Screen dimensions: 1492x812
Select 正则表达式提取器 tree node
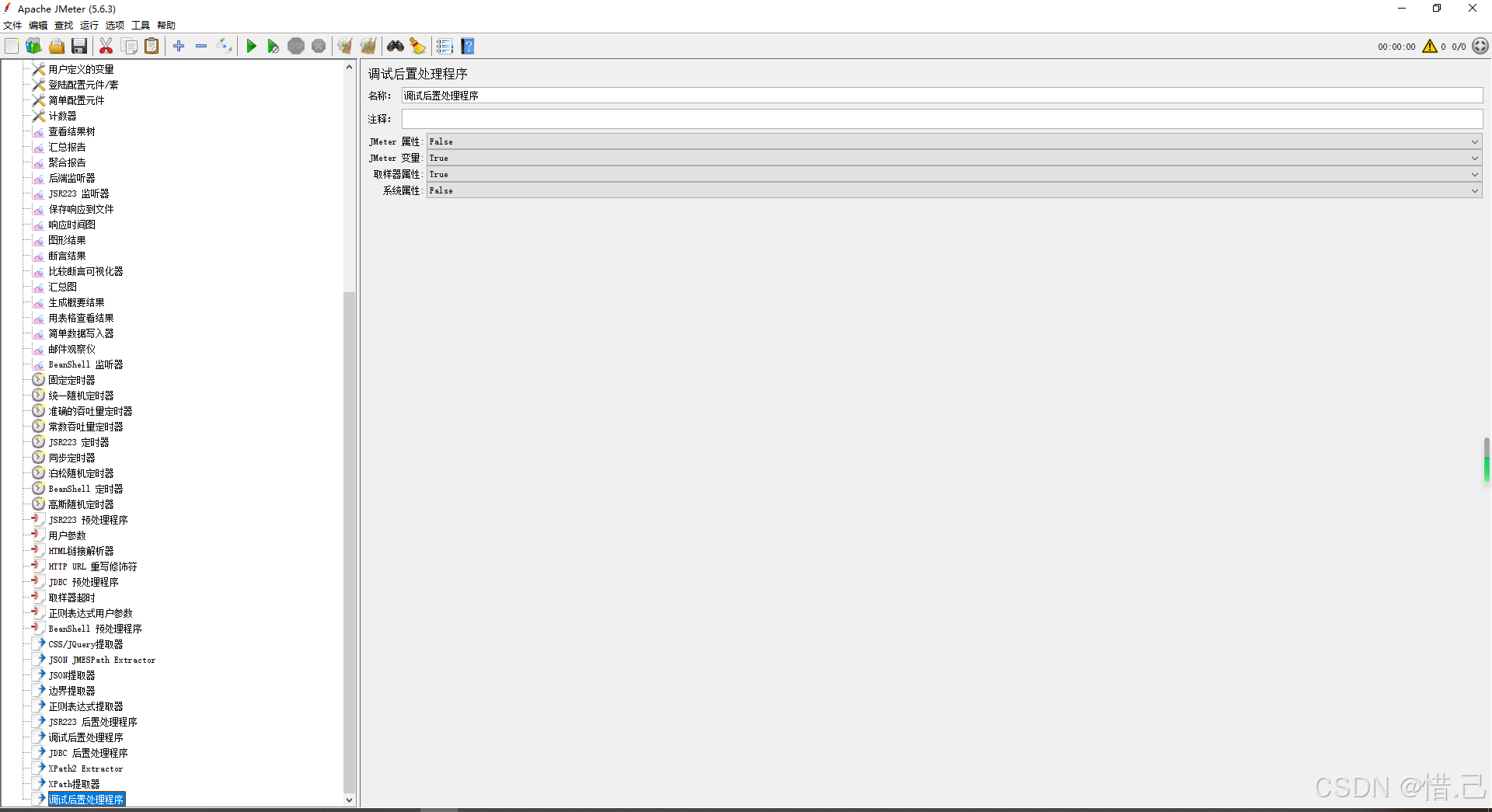[x=85, y=706]
